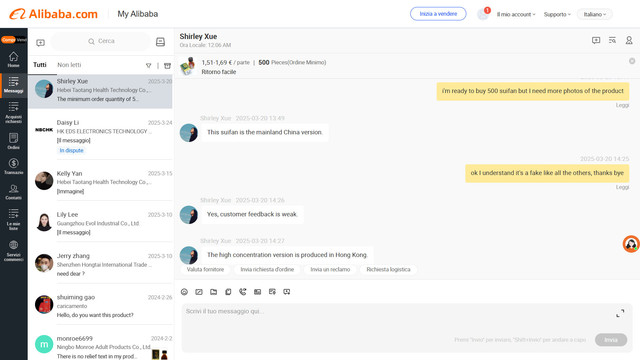Viewport: 640px width, 360px height.
Task: Open the floating customer service avatar
Action: 631,244
